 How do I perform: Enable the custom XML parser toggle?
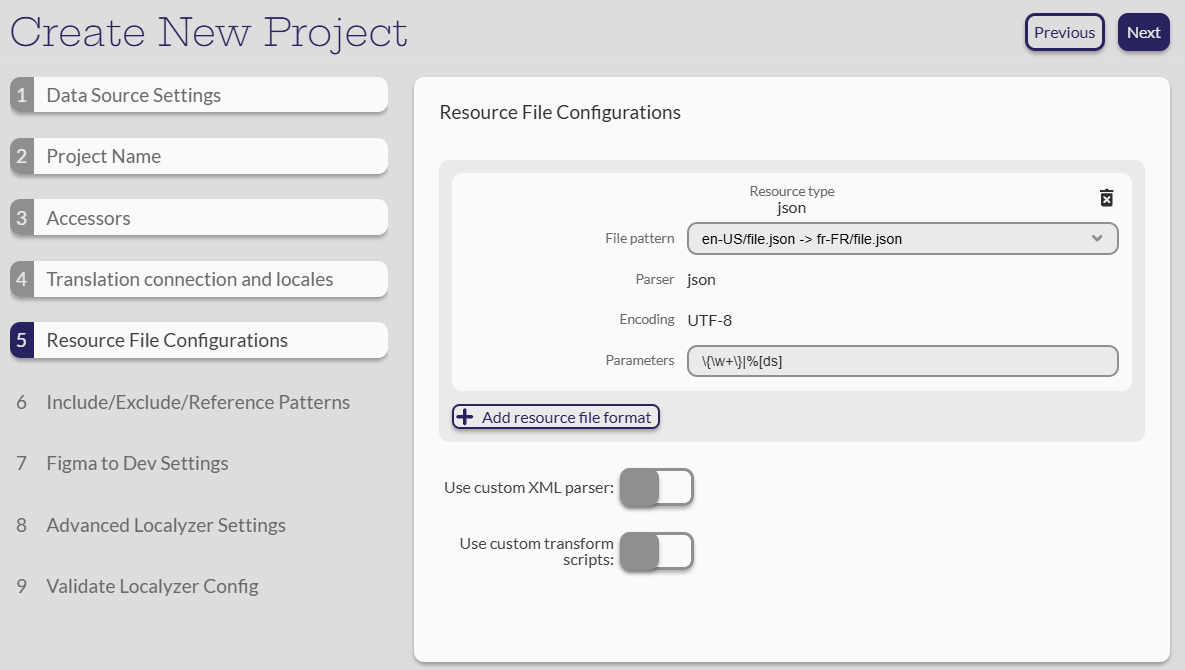656,488
